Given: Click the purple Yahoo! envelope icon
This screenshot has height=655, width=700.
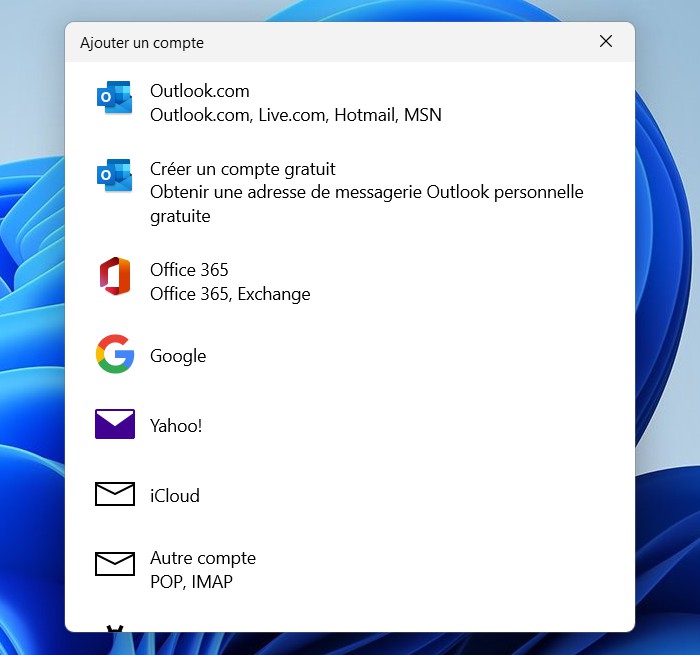Looking at the screenshot, I should [x=115, y=424].
